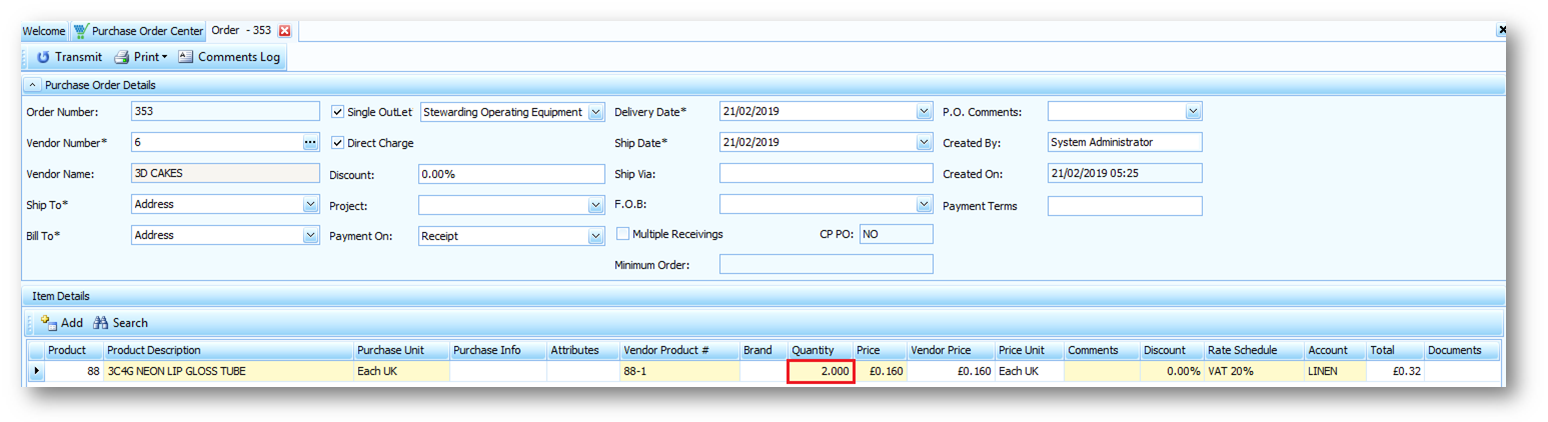The image size is (1548, 422).
Task: Click the Print printer icon
Action: click(x=122, y=57)
